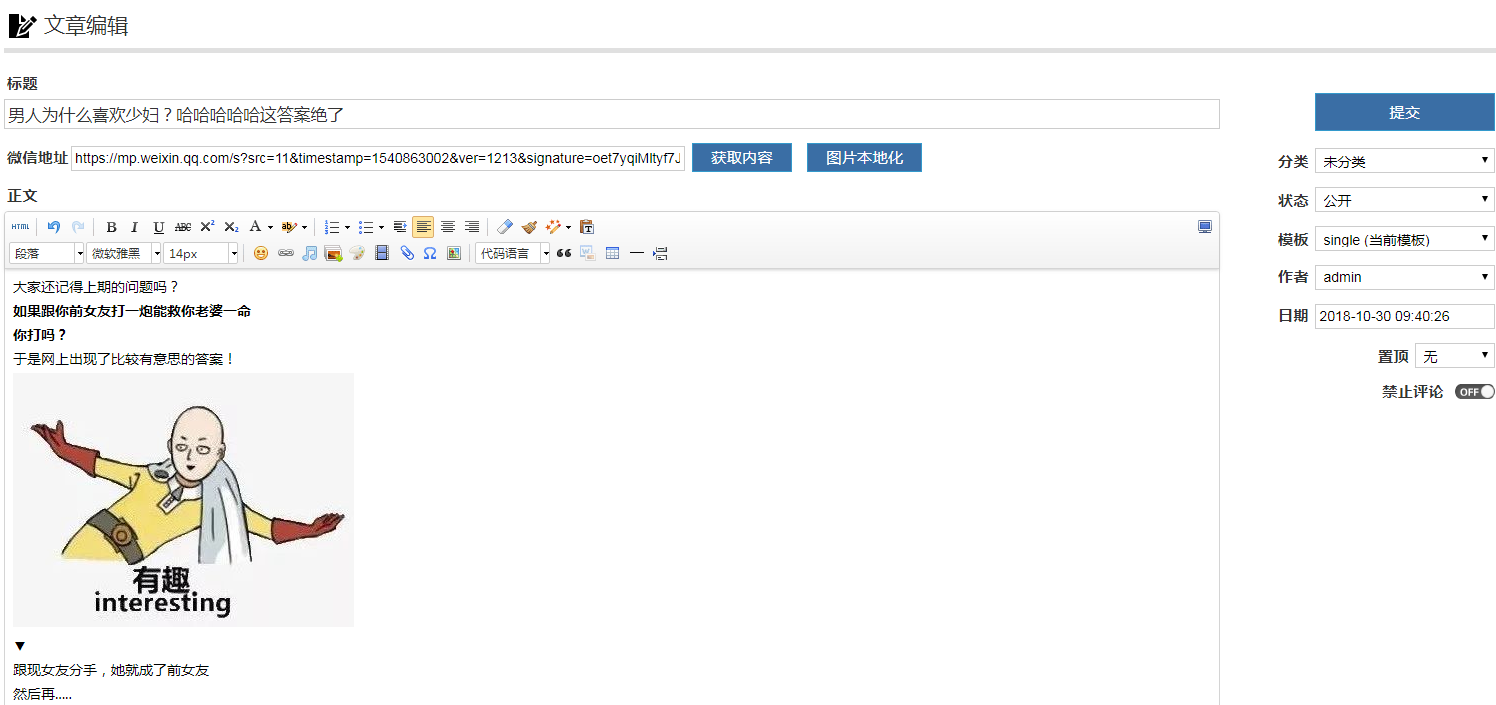Image resolution: width=1496 pixels, height=705 pixels.
Task: Insert a hyperlink with the chain icon
Action: click(x=286, y=253)
